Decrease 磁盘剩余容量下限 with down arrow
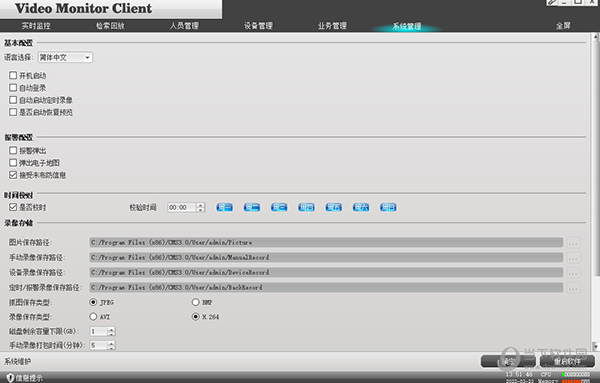This screenshot has width=600, height=383. tap(111, 334)
